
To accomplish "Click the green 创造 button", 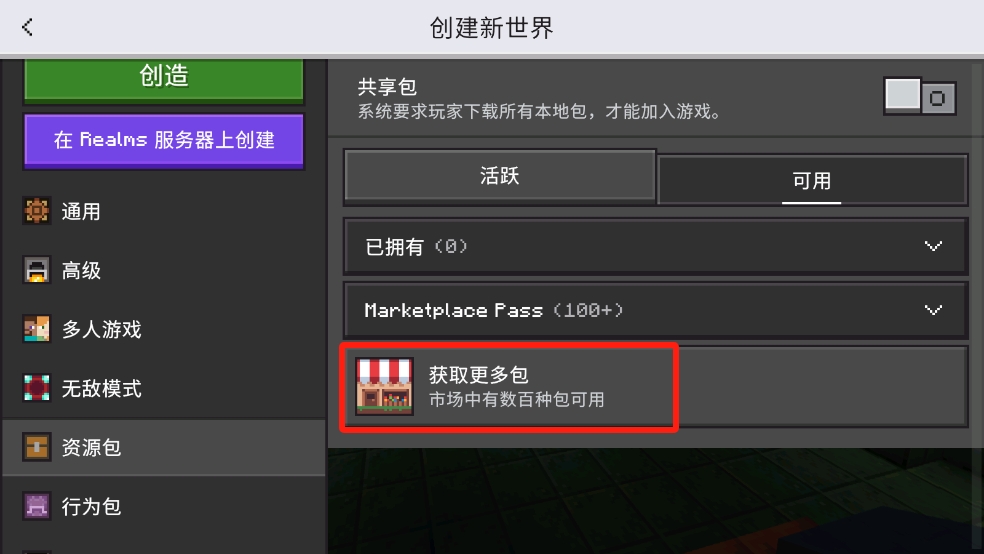I will click(164, 80).
